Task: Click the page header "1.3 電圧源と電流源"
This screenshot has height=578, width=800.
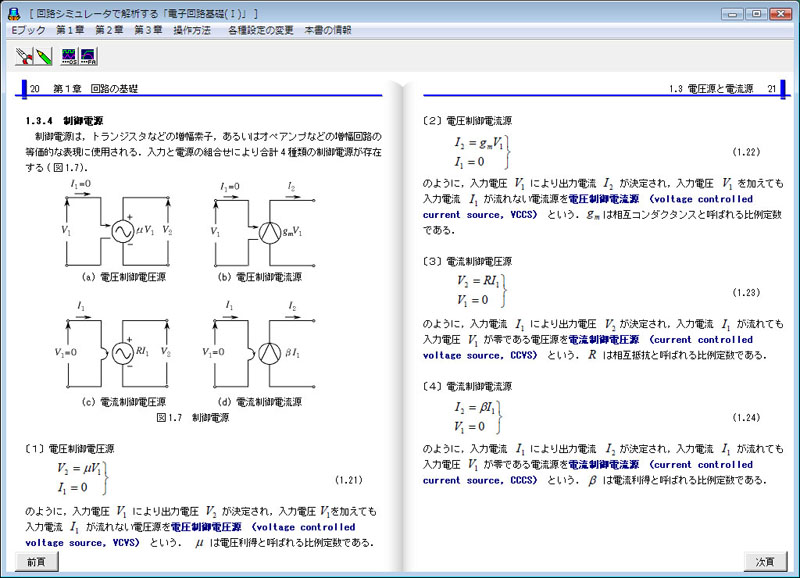Action: [x=711, y=89]
